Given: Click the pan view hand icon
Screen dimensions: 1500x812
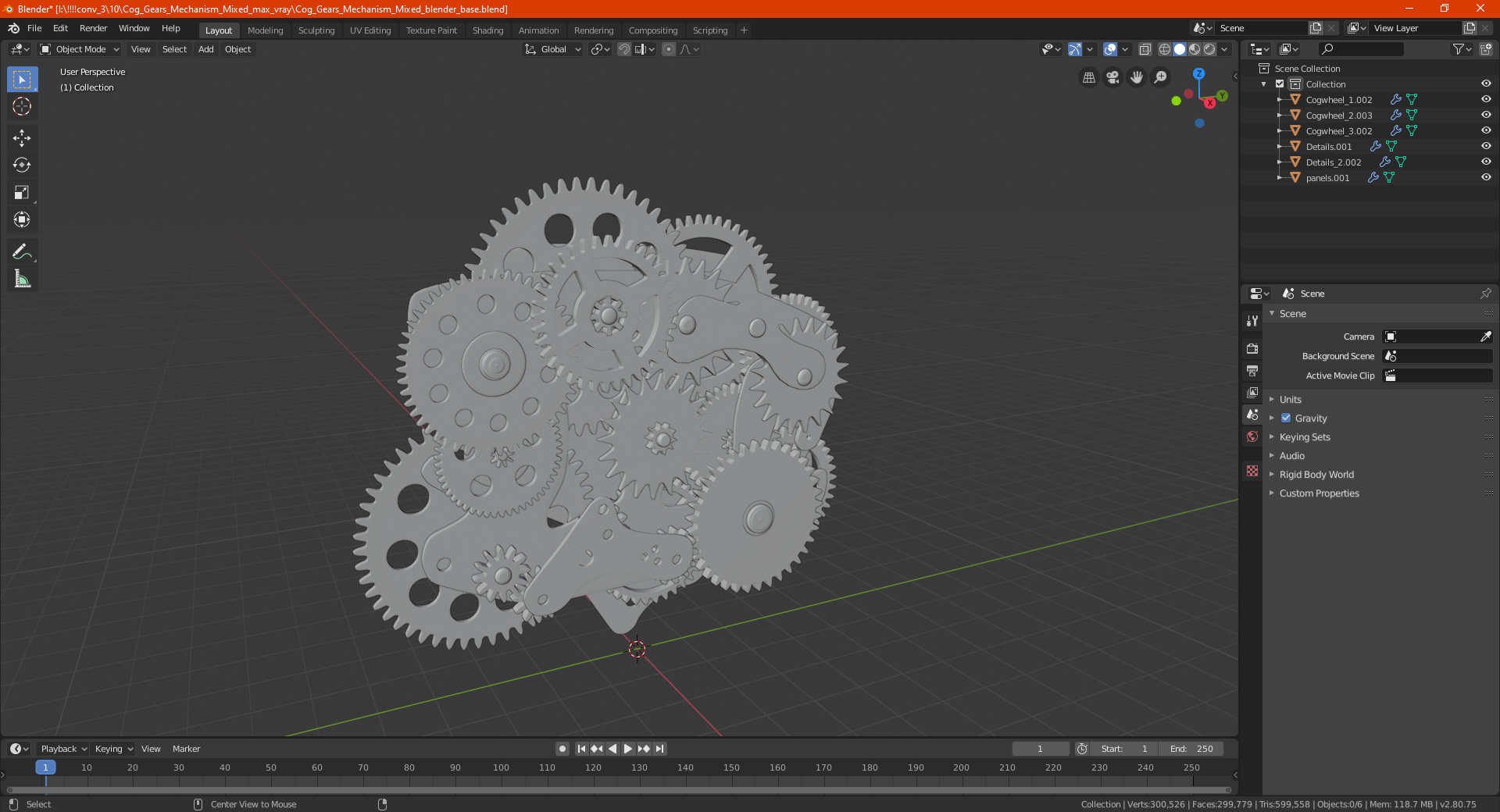Looking at the screenshot, I should coord(1137,77).
